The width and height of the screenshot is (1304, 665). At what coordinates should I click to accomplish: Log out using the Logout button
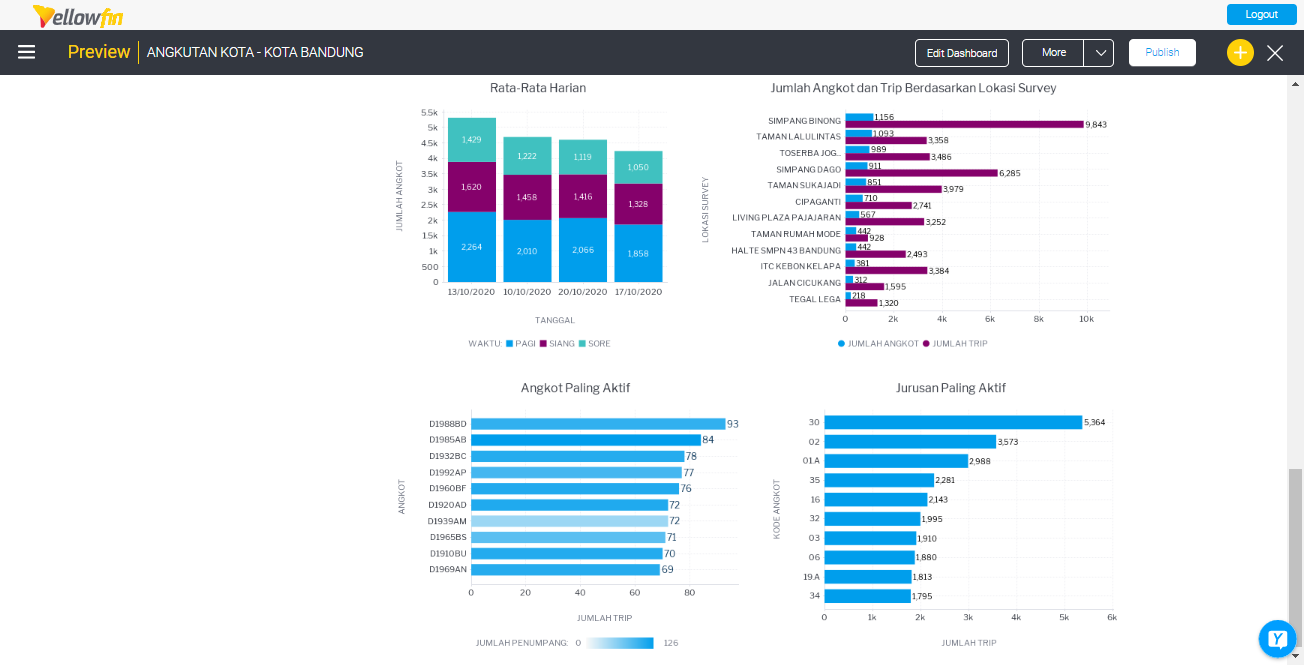1261,14
